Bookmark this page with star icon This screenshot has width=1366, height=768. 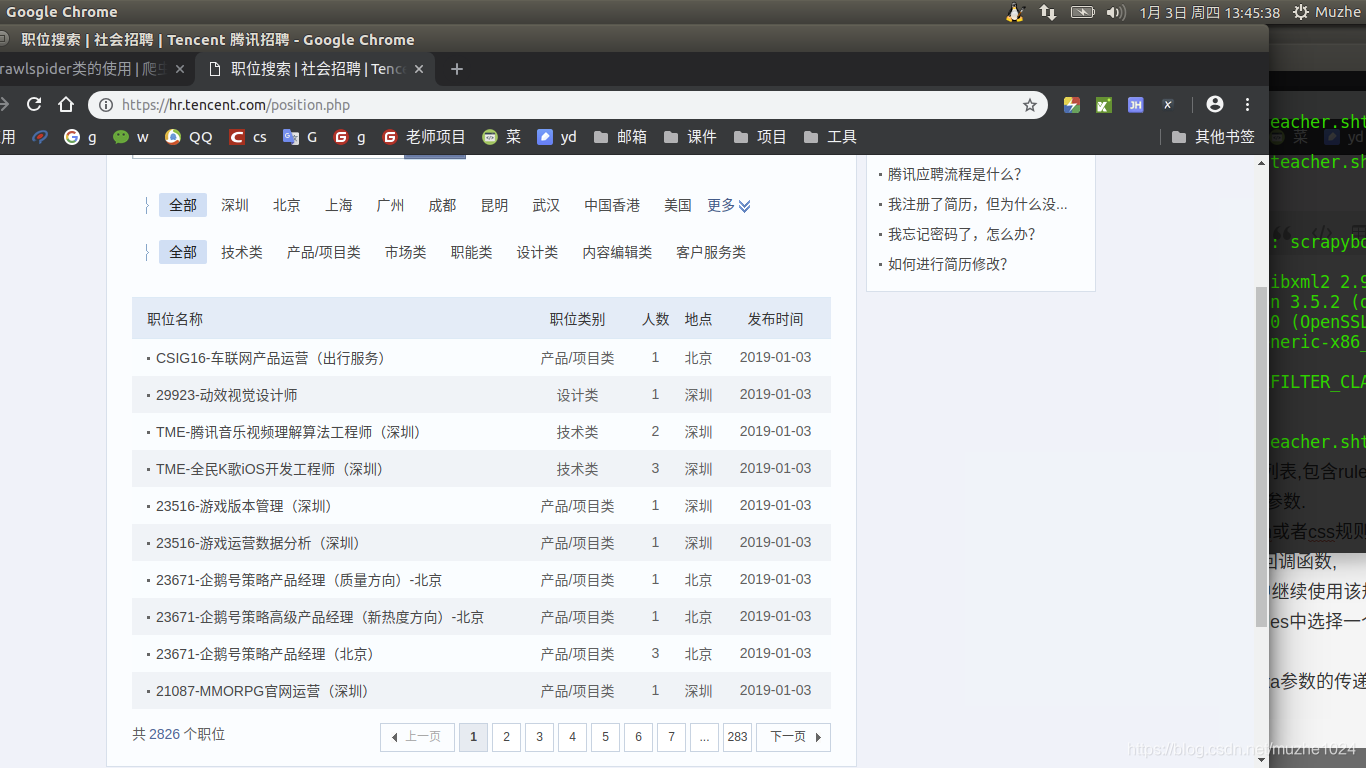coord(1029,105)
